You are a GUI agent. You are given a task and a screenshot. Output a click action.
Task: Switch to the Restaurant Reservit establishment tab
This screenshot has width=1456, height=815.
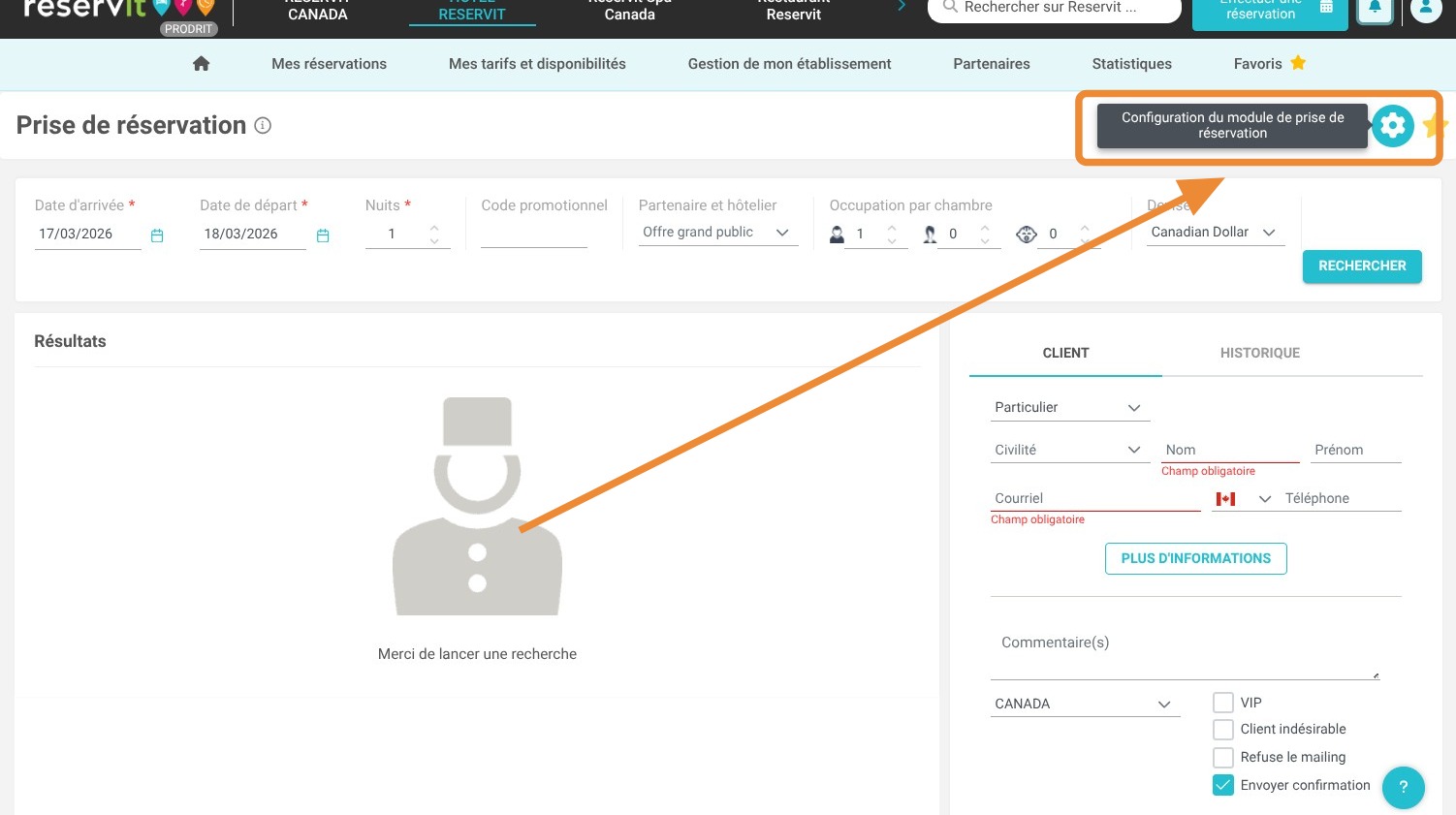[793, 10]
